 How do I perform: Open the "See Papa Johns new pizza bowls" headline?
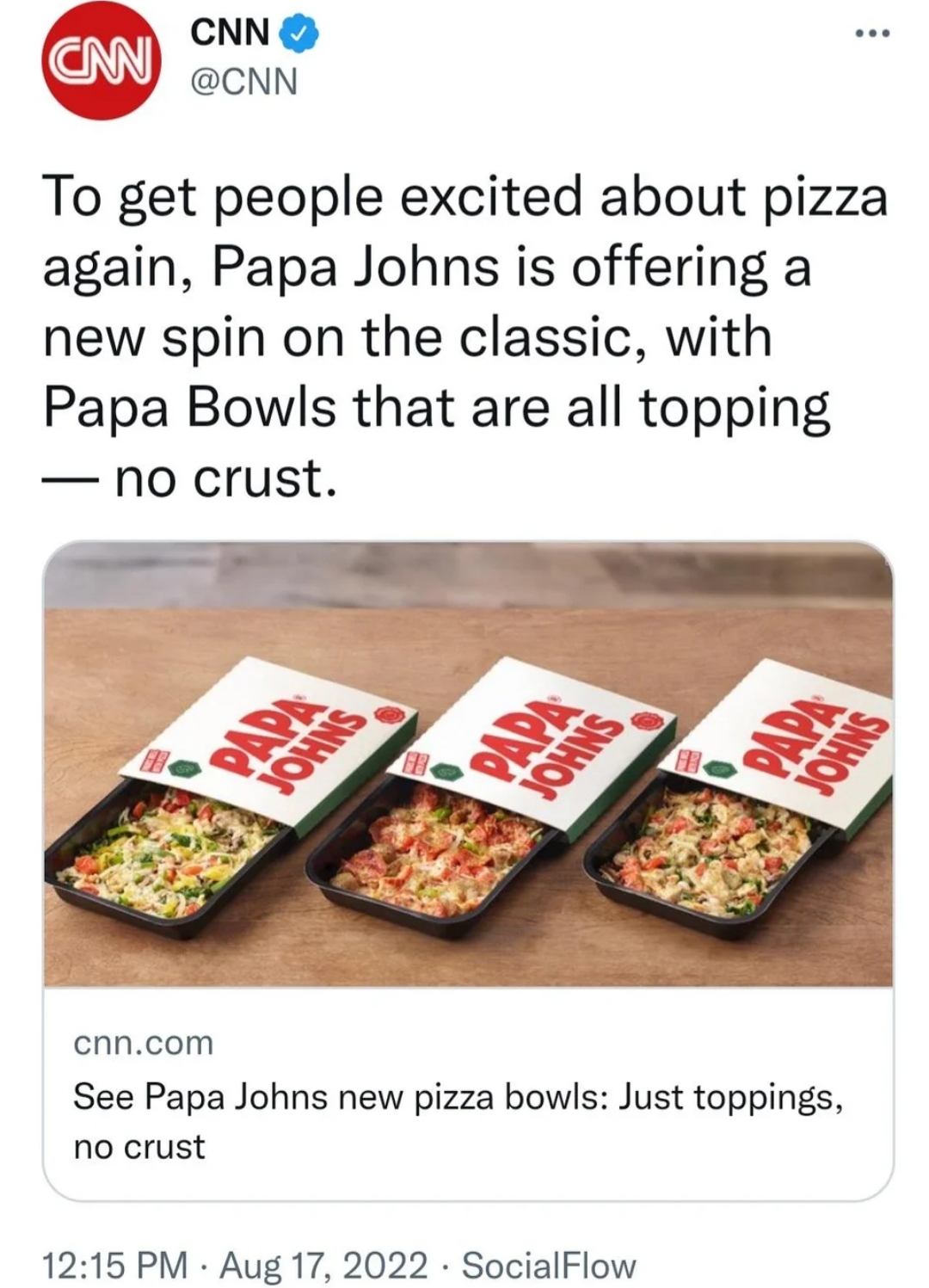(458, 1097)
